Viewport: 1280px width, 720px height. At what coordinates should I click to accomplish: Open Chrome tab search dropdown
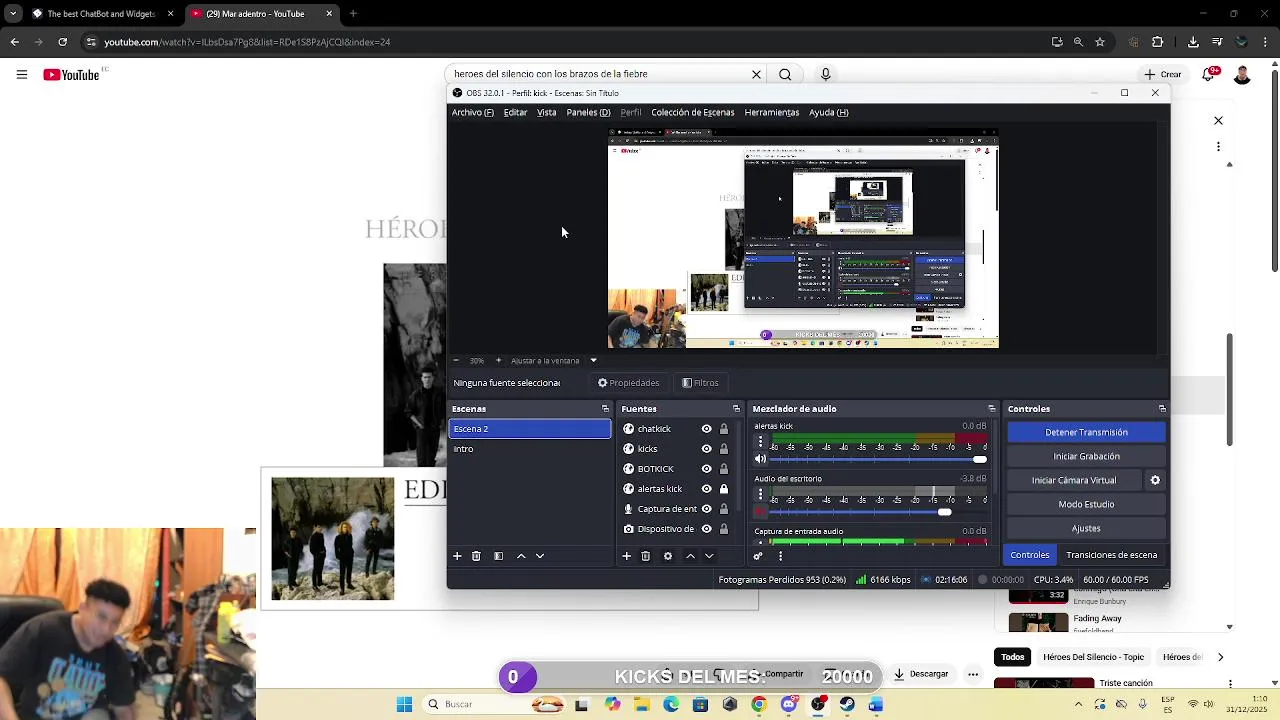pyautogui.click(x=13, y=14)
